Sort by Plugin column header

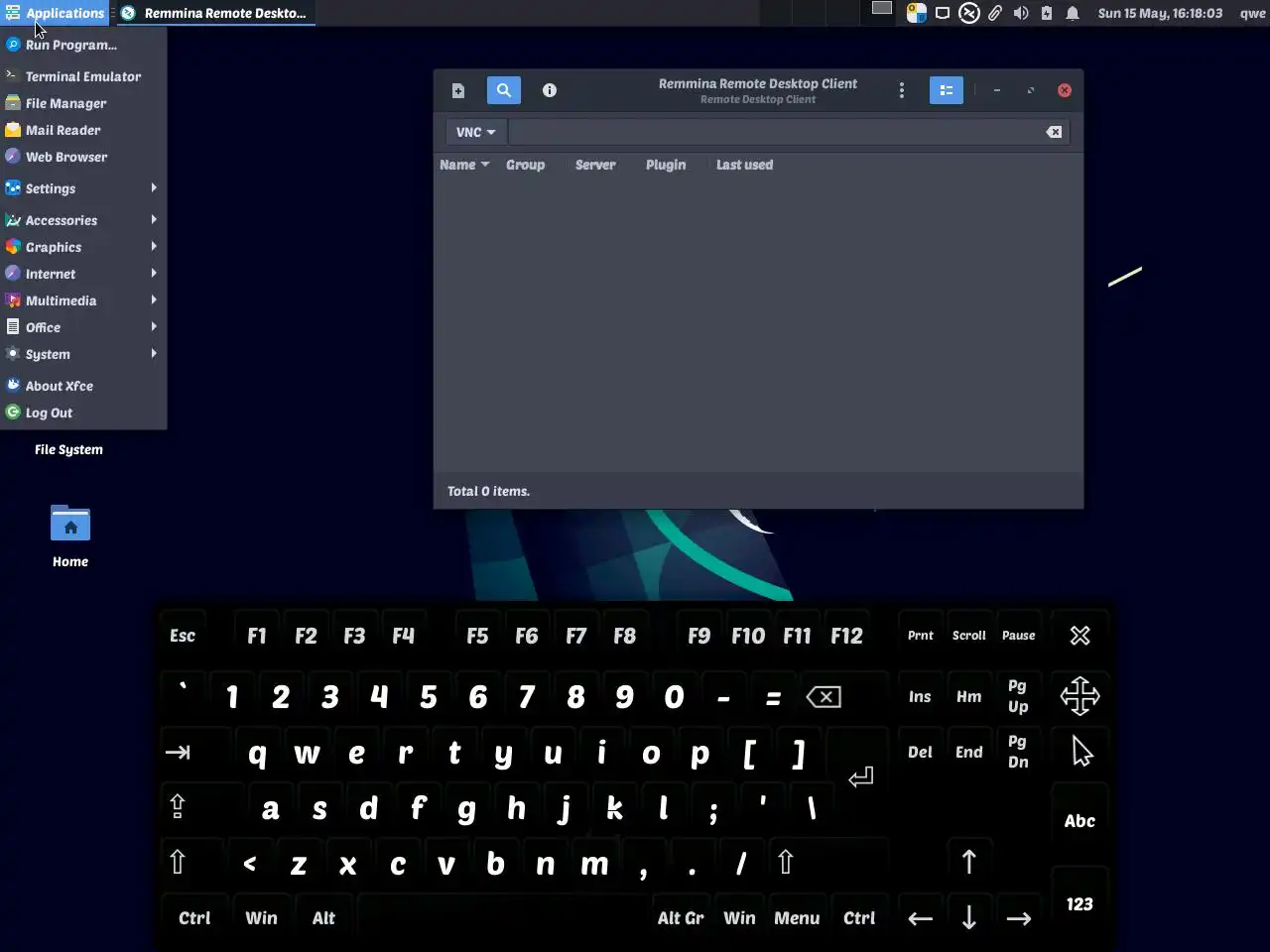coord(666,165)
